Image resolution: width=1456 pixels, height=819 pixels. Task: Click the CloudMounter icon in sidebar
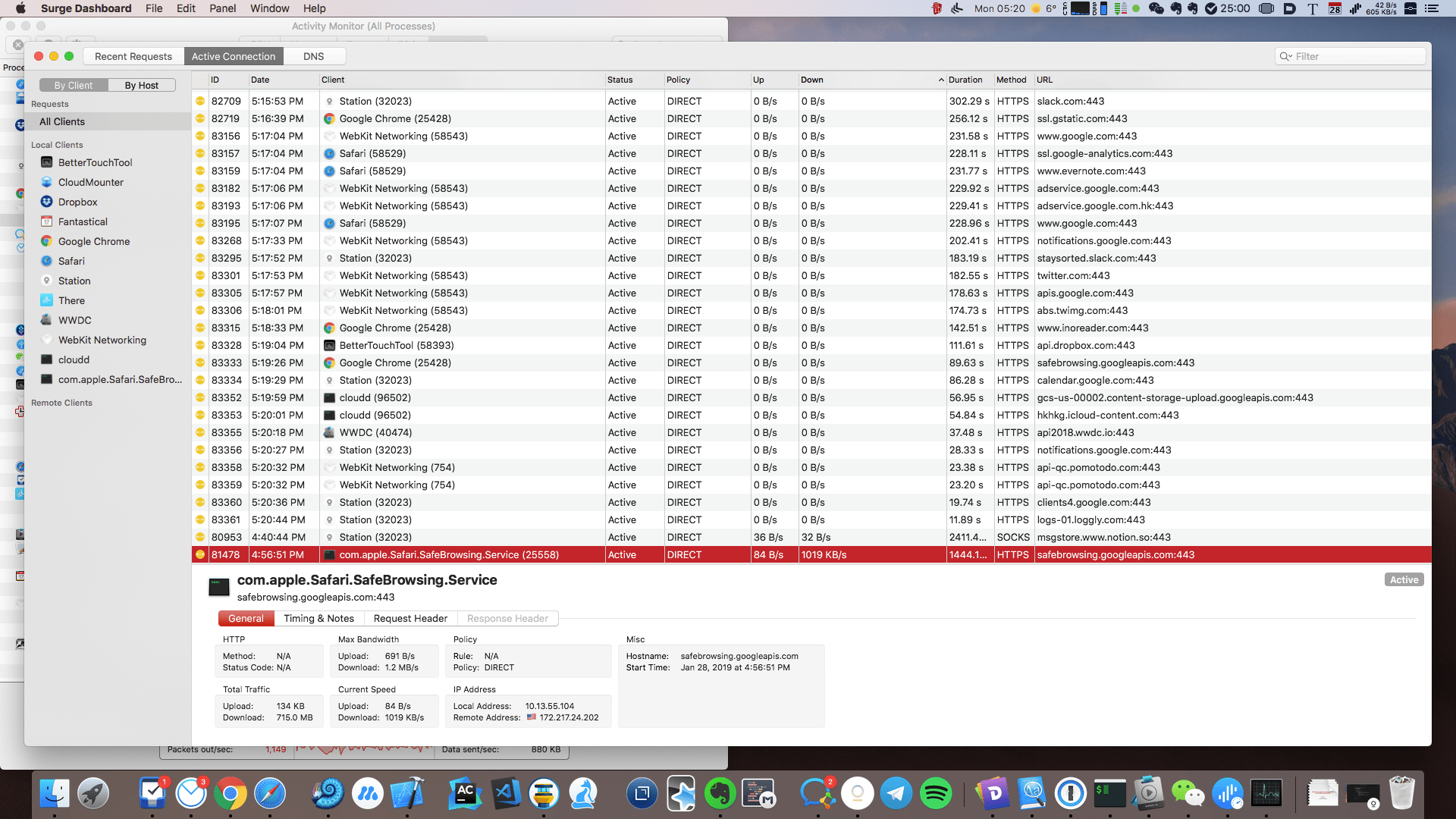pos(46,182)
